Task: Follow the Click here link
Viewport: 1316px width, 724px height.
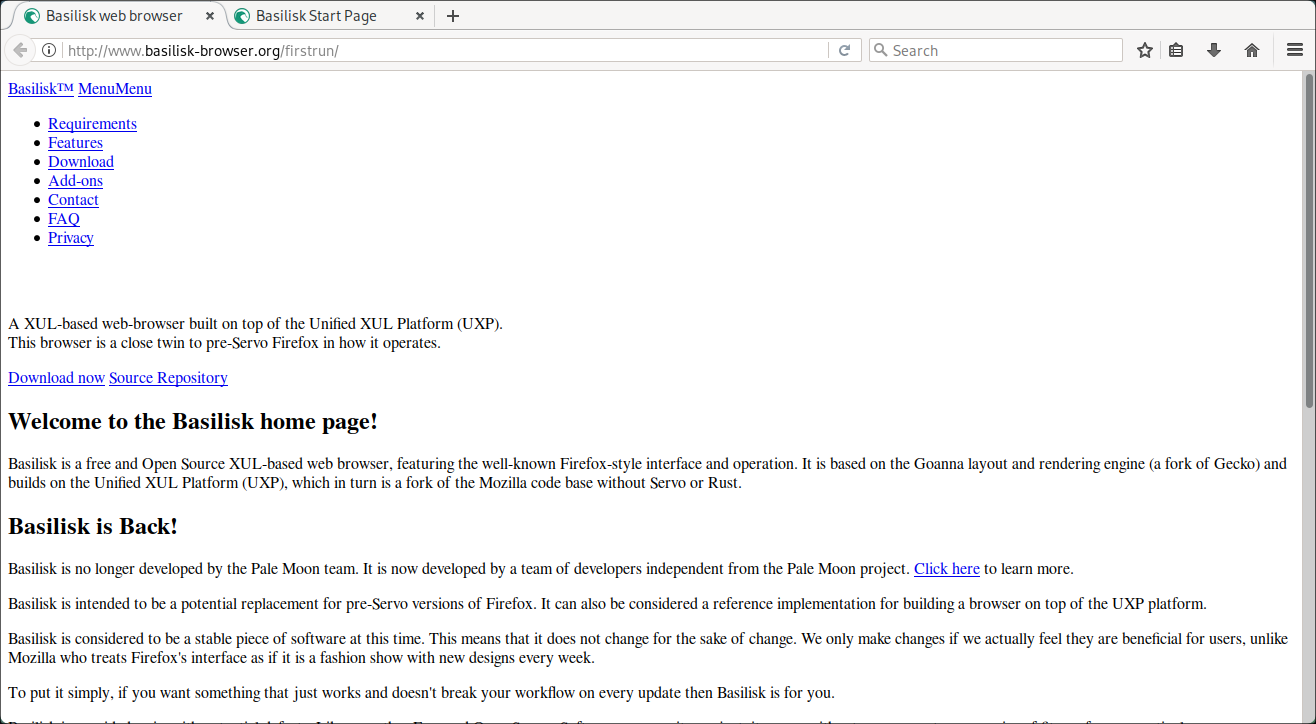Action: click(947, 569)
